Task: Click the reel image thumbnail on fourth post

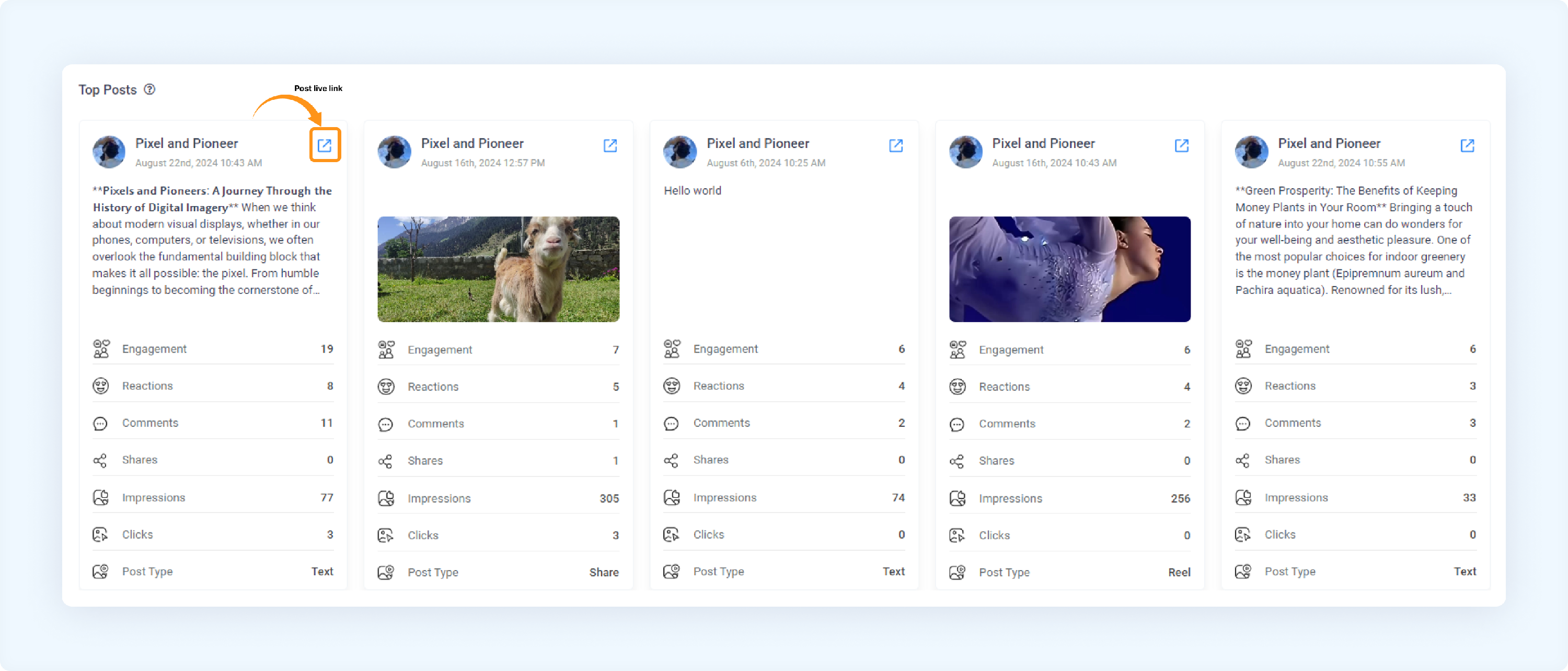Action: coord(1069,266)
